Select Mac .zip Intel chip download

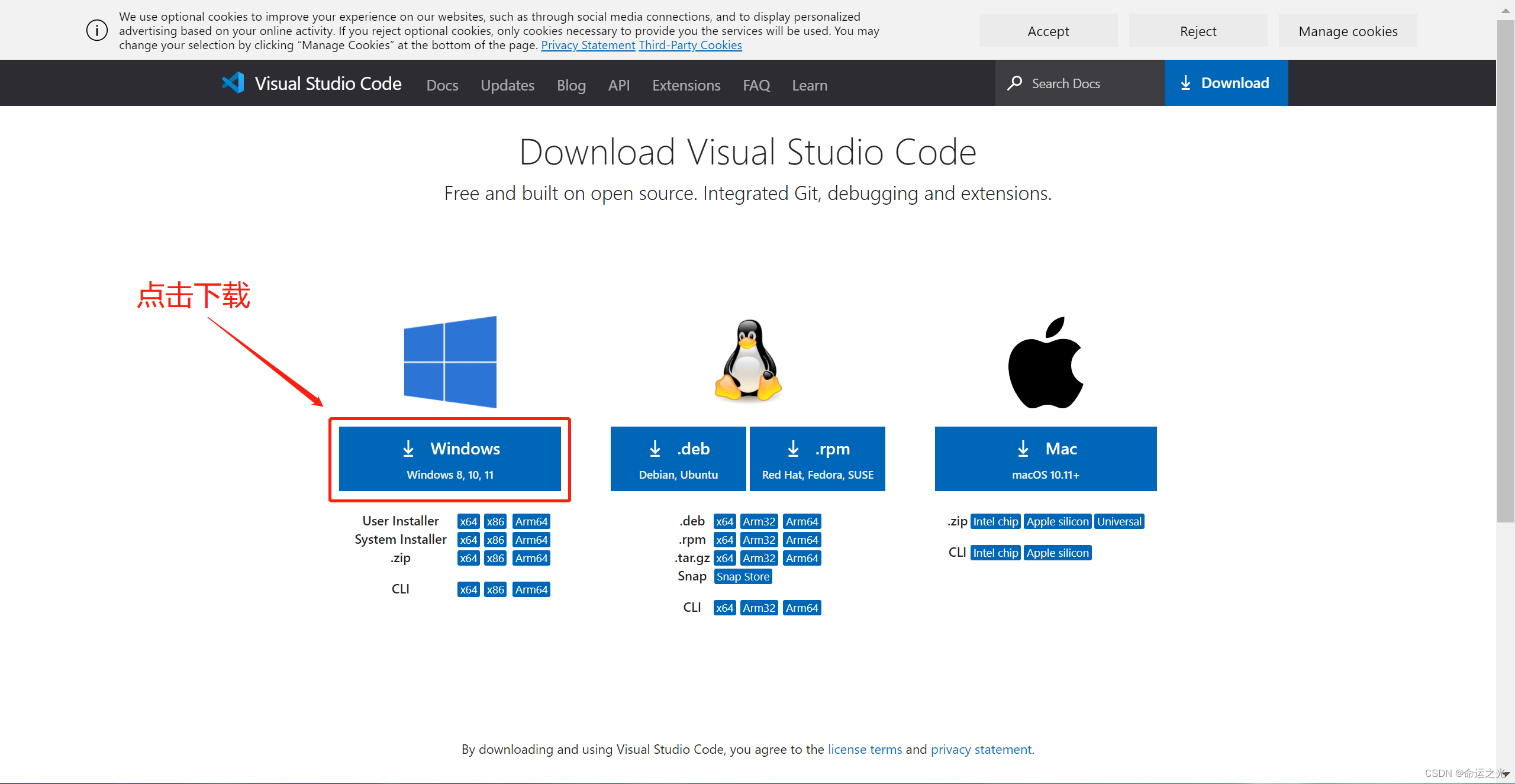tap(995, 521)
